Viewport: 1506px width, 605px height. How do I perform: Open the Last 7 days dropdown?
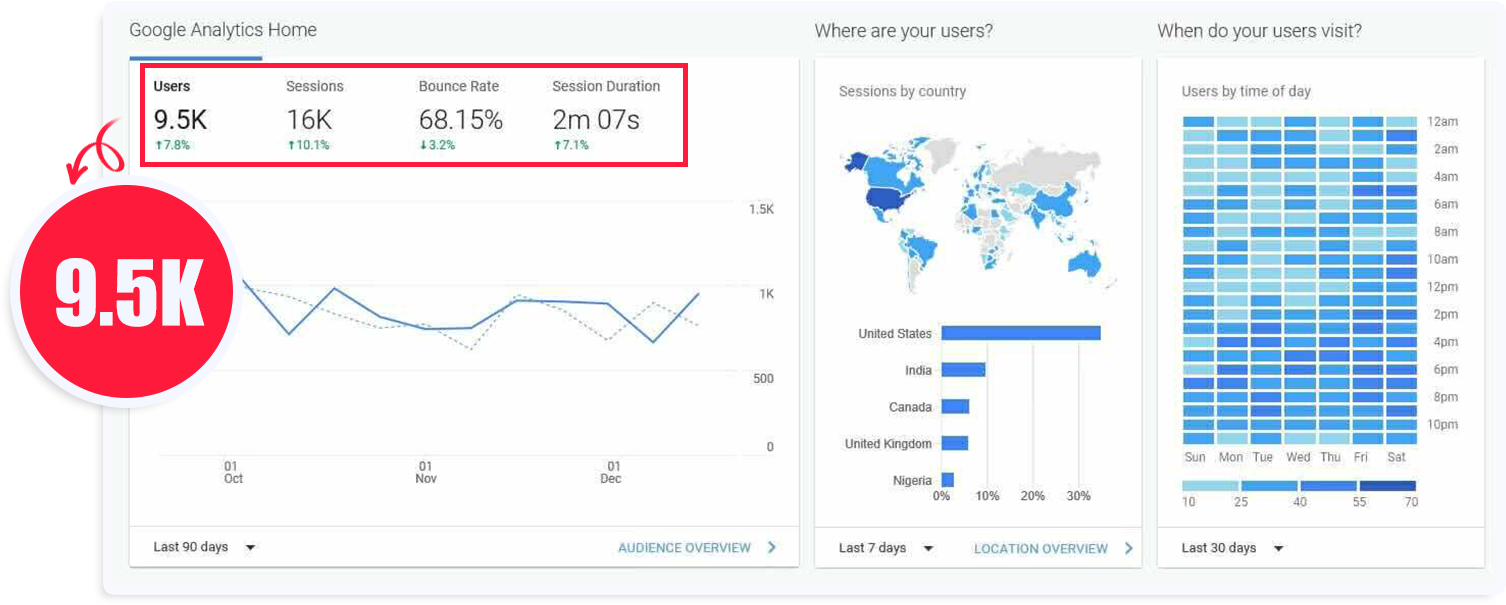(886, 548)
